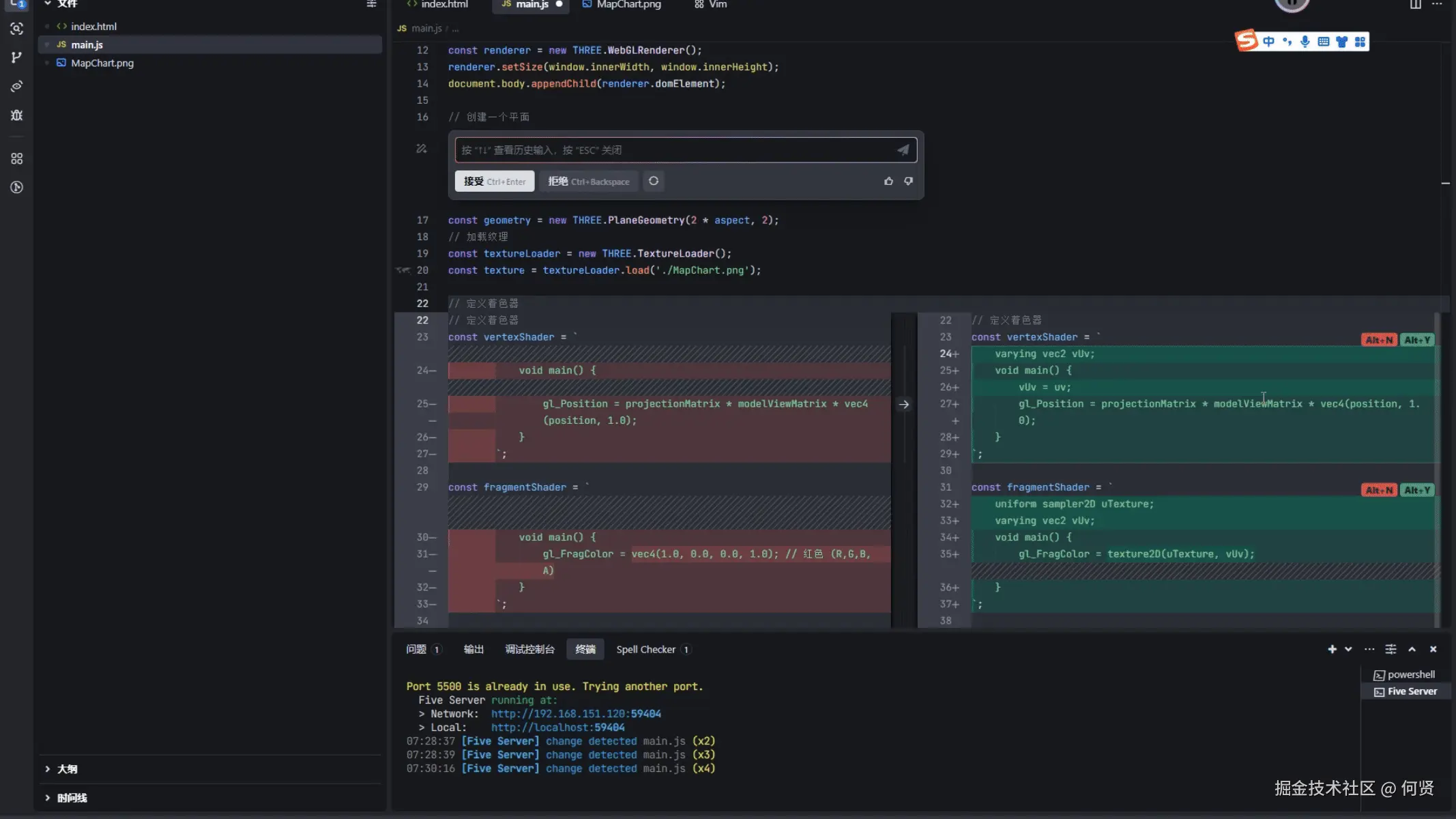The image size is (1456, 819).
Task: Switch to the MapChart.png editor tab
Action: point(628,5)
